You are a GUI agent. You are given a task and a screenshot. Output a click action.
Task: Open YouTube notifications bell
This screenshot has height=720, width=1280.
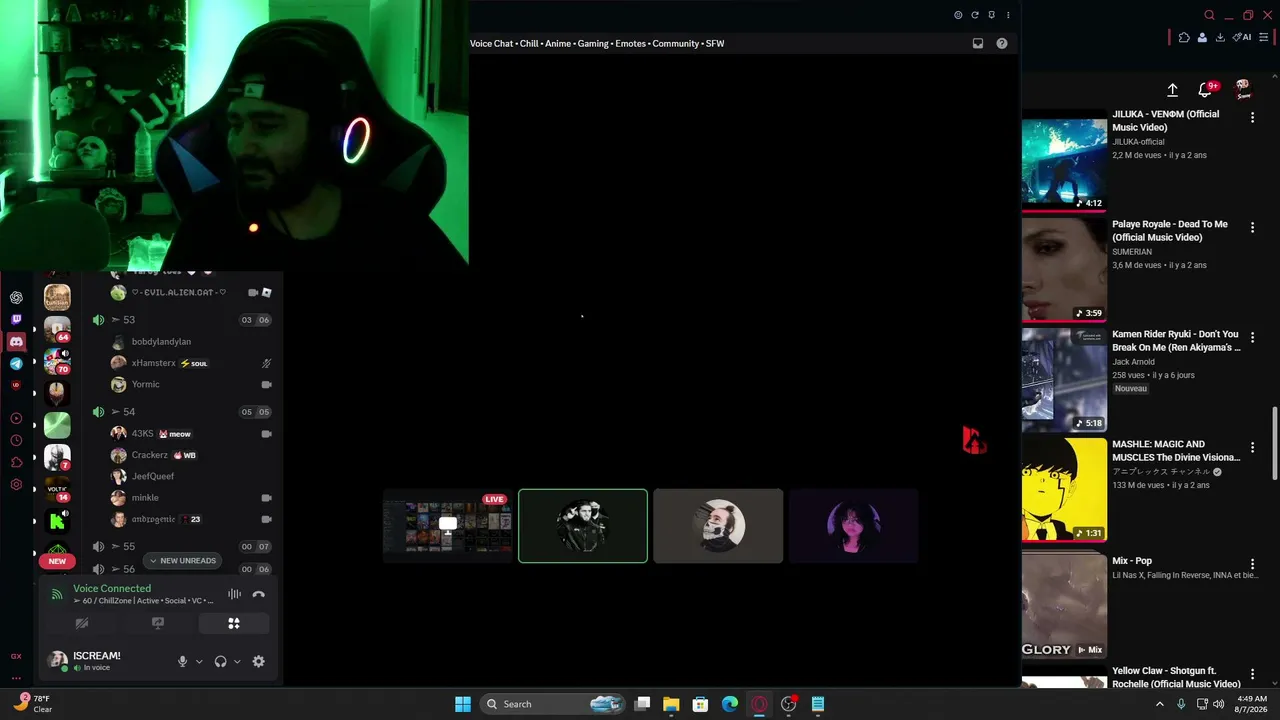1205,90
